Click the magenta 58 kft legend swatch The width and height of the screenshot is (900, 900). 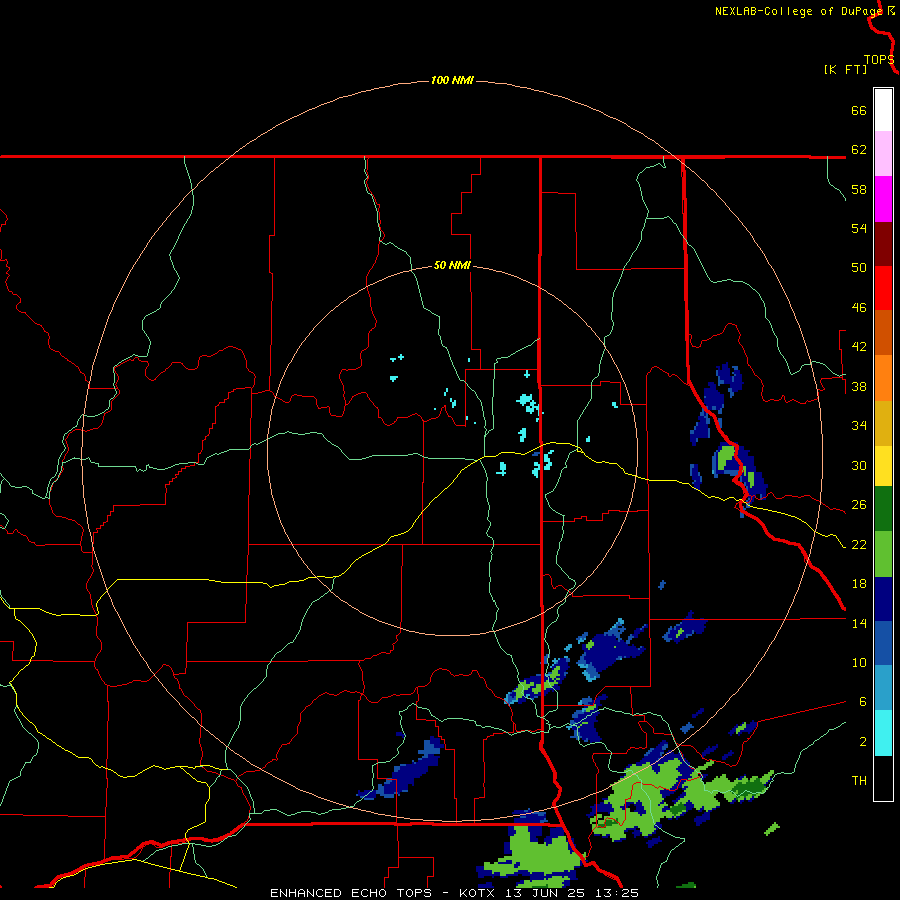coord(883,199)
